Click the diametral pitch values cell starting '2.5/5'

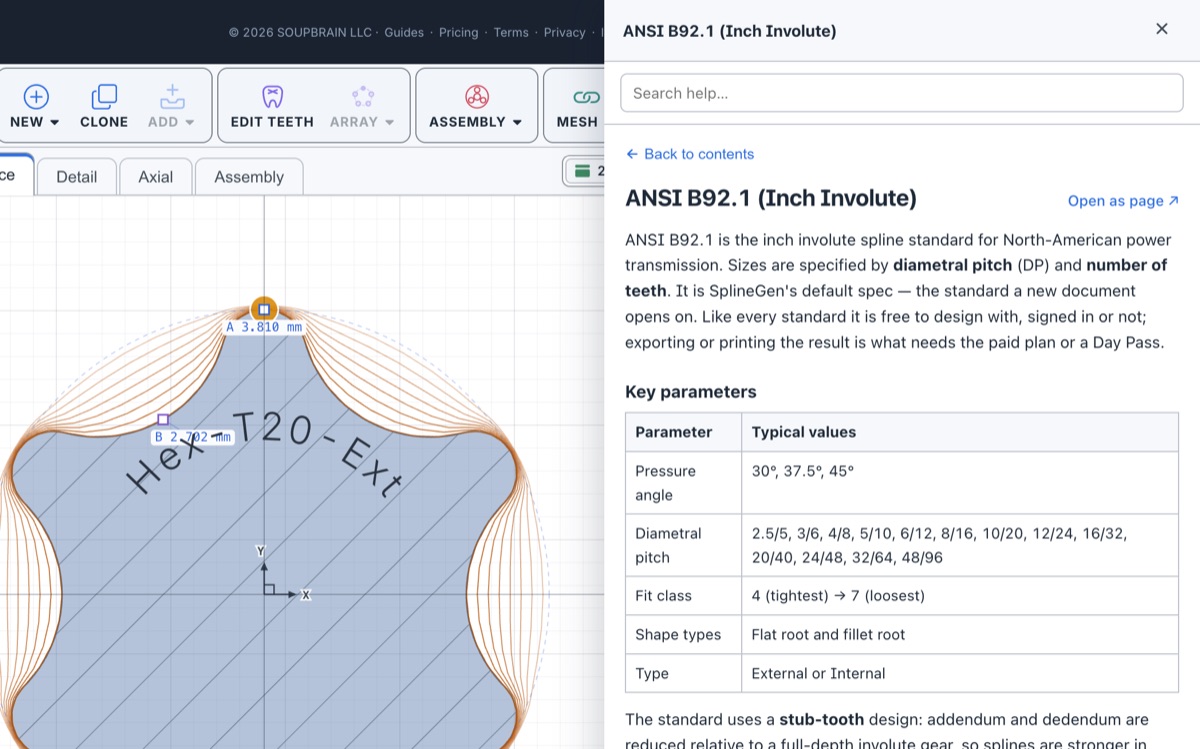tap(960, 545)
